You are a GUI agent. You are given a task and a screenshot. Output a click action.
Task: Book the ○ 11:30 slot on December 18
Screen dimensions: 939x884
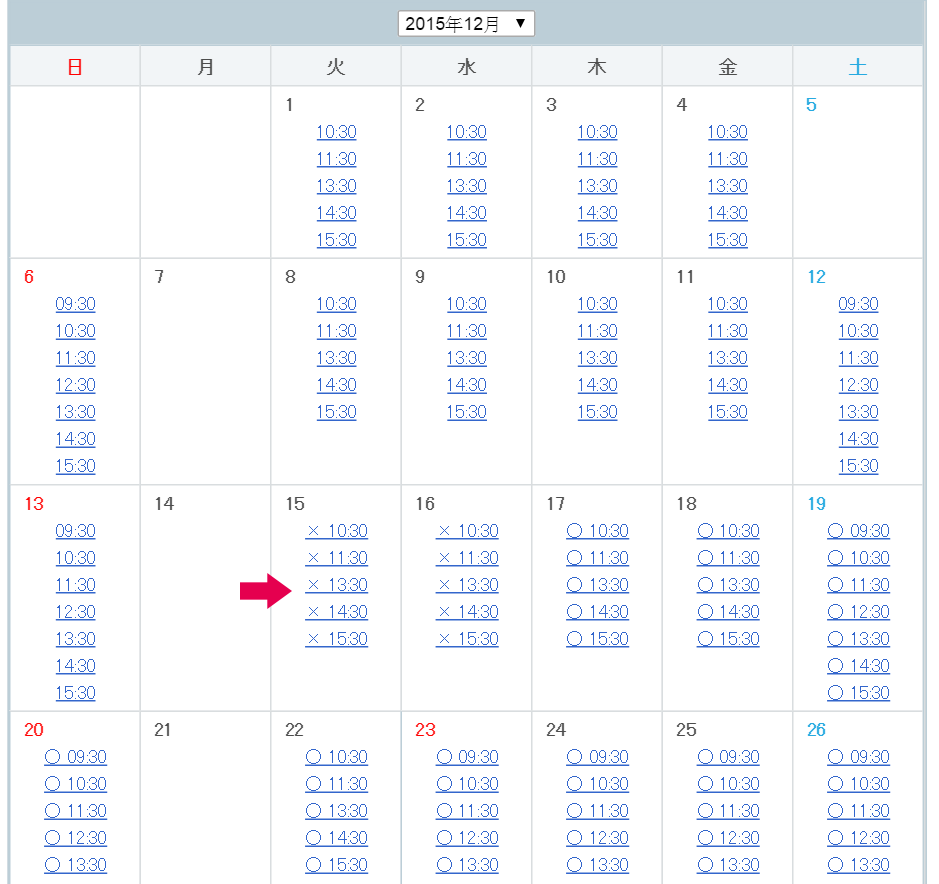(728, 558)
